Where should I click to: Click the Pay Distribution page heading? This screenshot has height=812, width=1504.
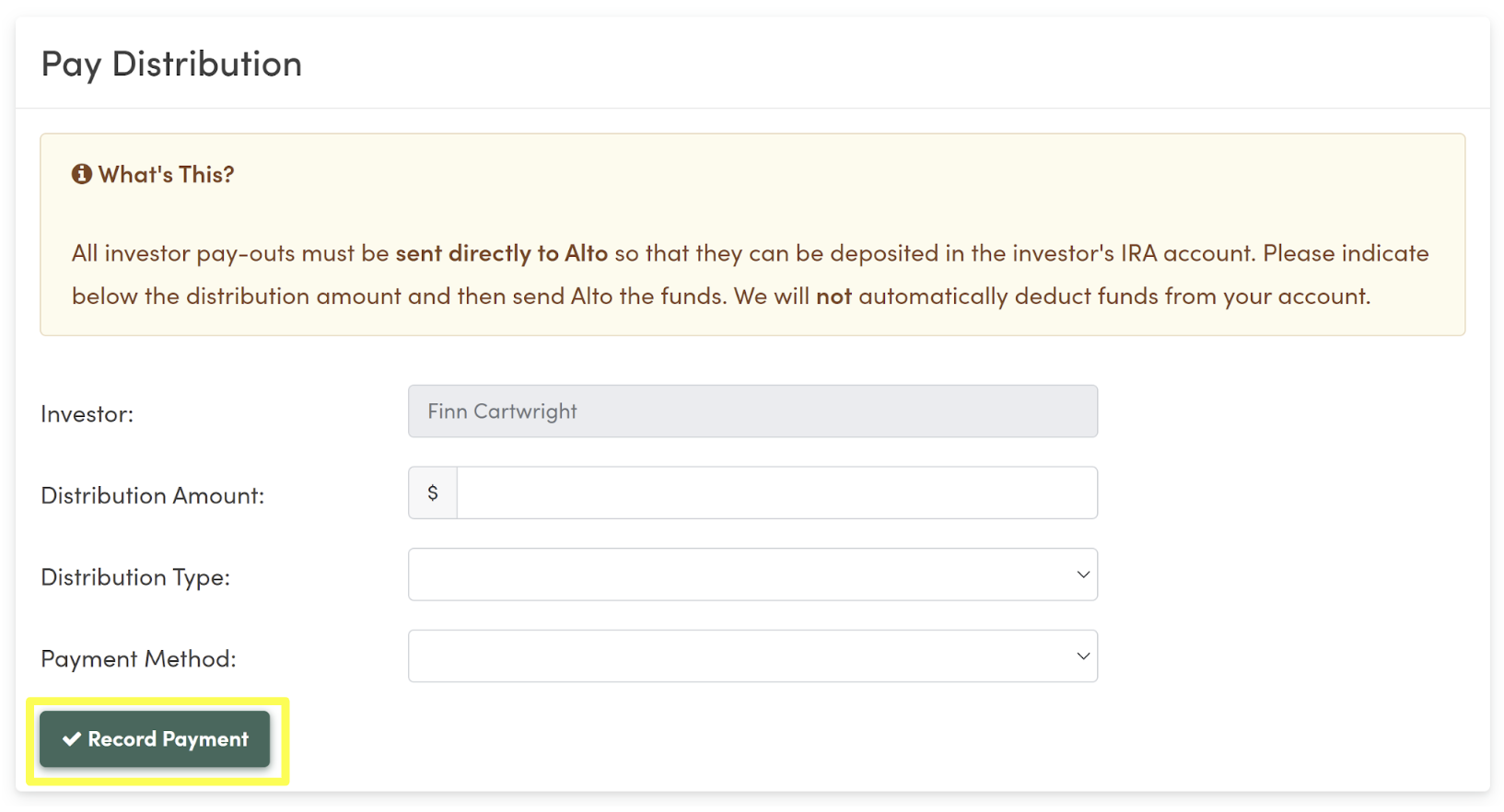(x=171, y=64)
